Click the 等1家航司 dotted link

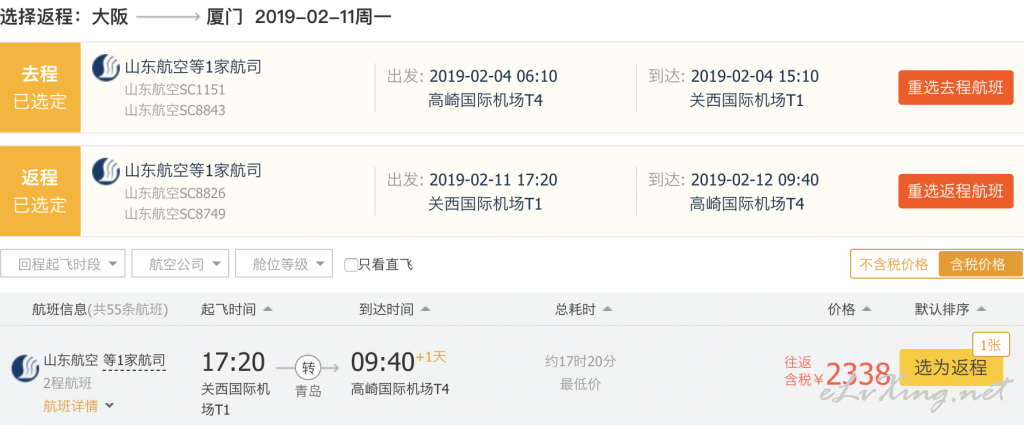(x=134, y=360)
